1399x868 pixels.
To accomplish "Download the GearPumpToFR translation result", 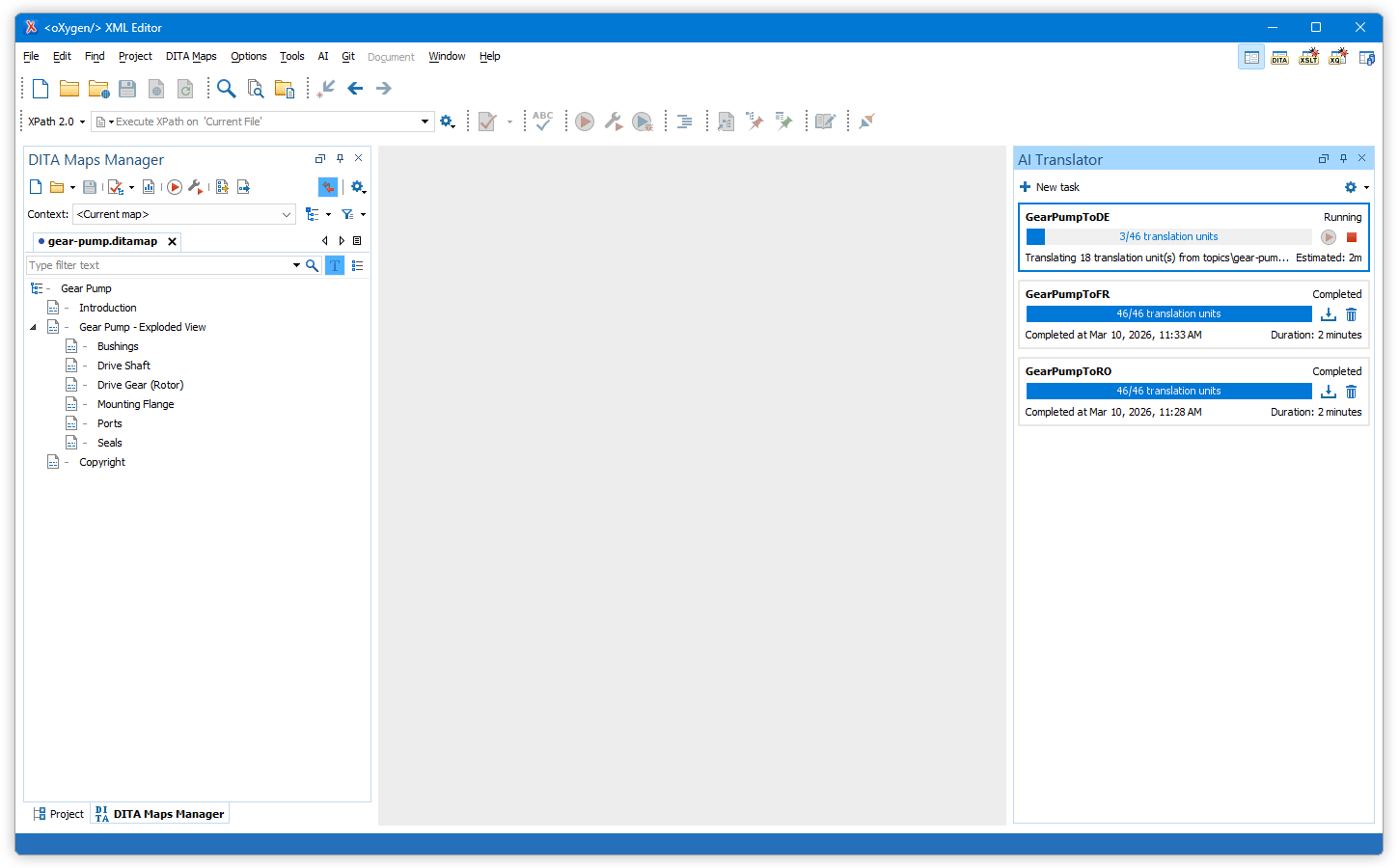I will coord(1329,314).
